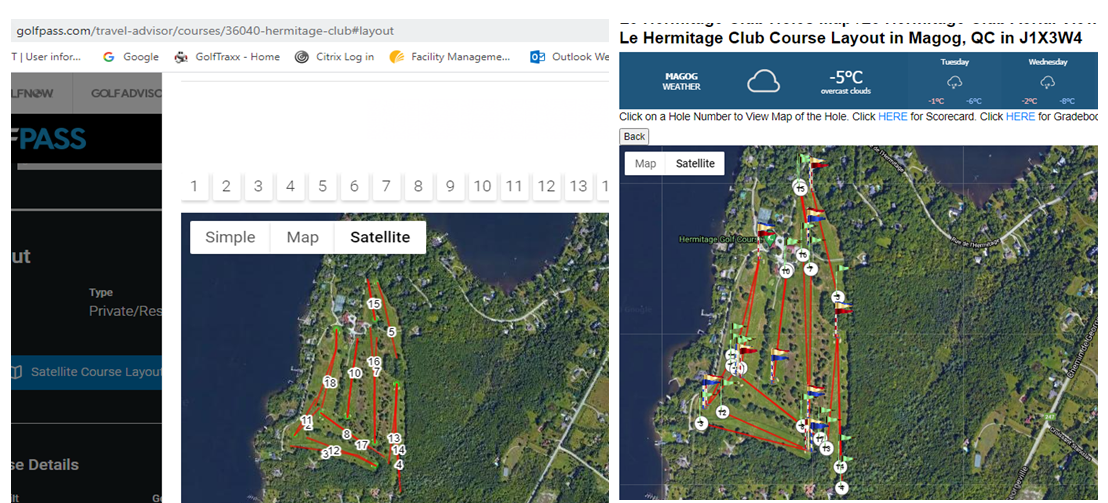Select hole 10 button
Viewport: 1108px width, 503px height.
tap(482, 187)
